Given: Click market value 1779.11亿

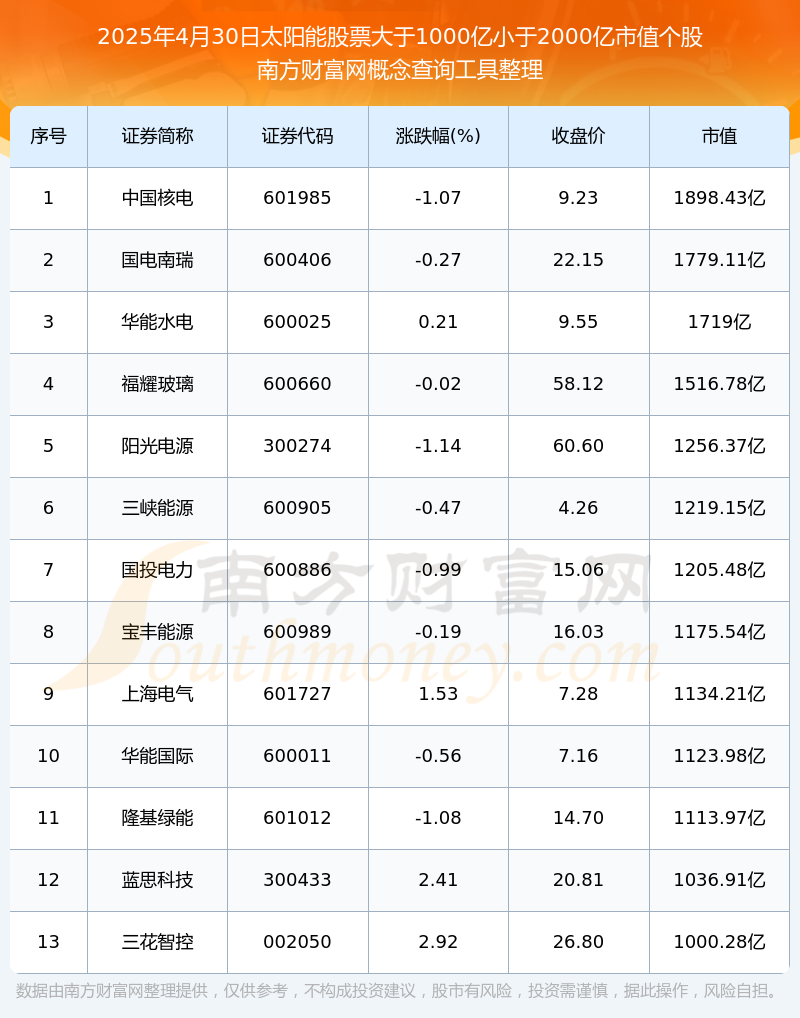Looking at the screenshot, I should 719,260.
